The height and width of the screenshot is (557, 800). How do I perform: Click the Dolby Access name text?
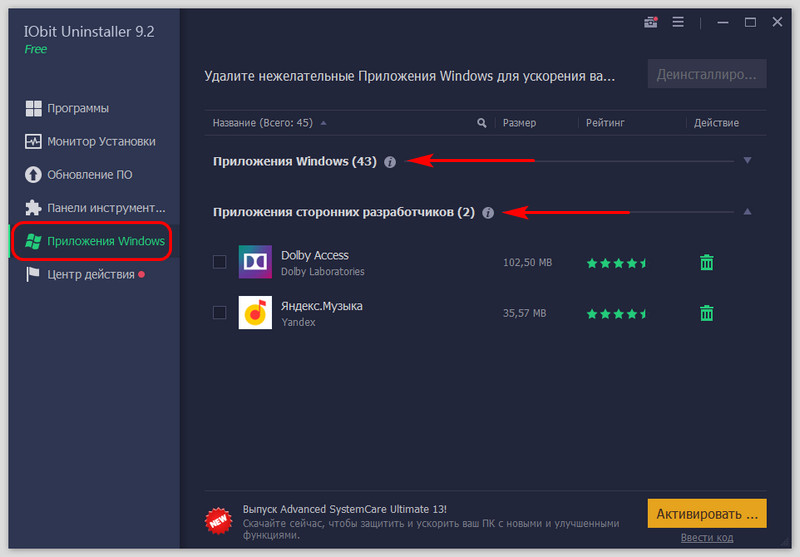tap(315, 255)
